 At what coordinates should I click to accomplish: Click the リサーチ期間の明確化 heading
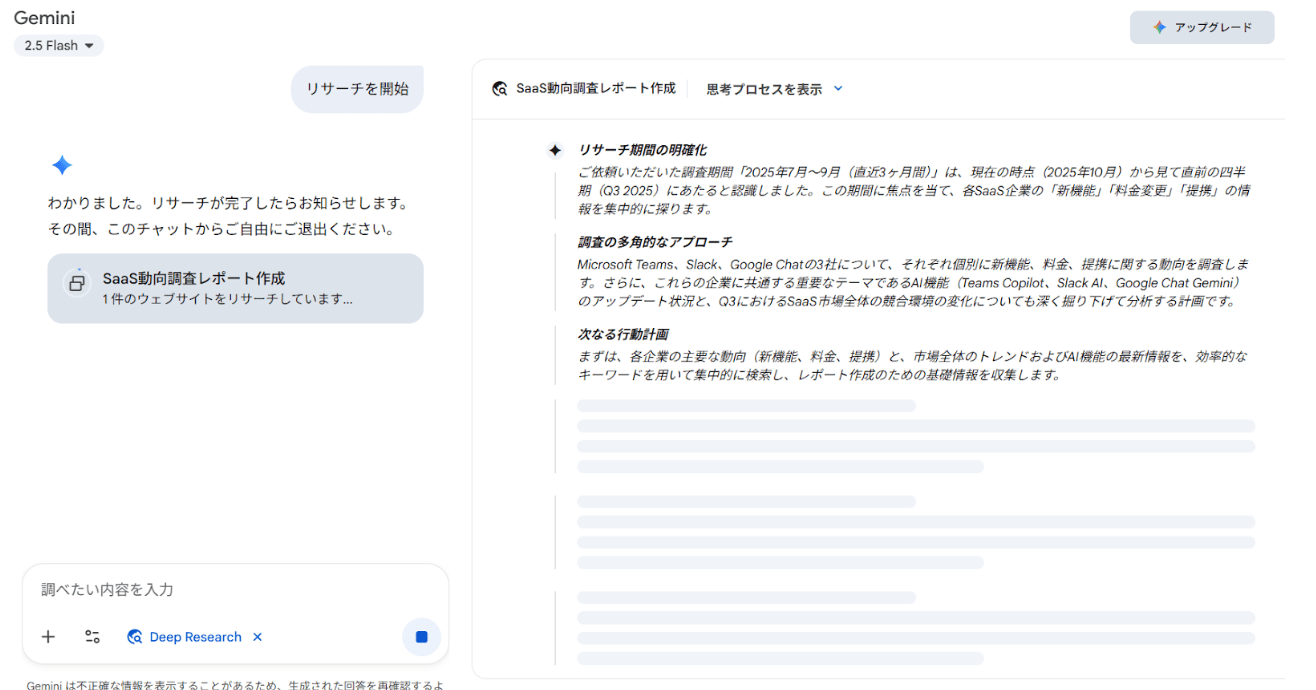click(x=642, y=150)
